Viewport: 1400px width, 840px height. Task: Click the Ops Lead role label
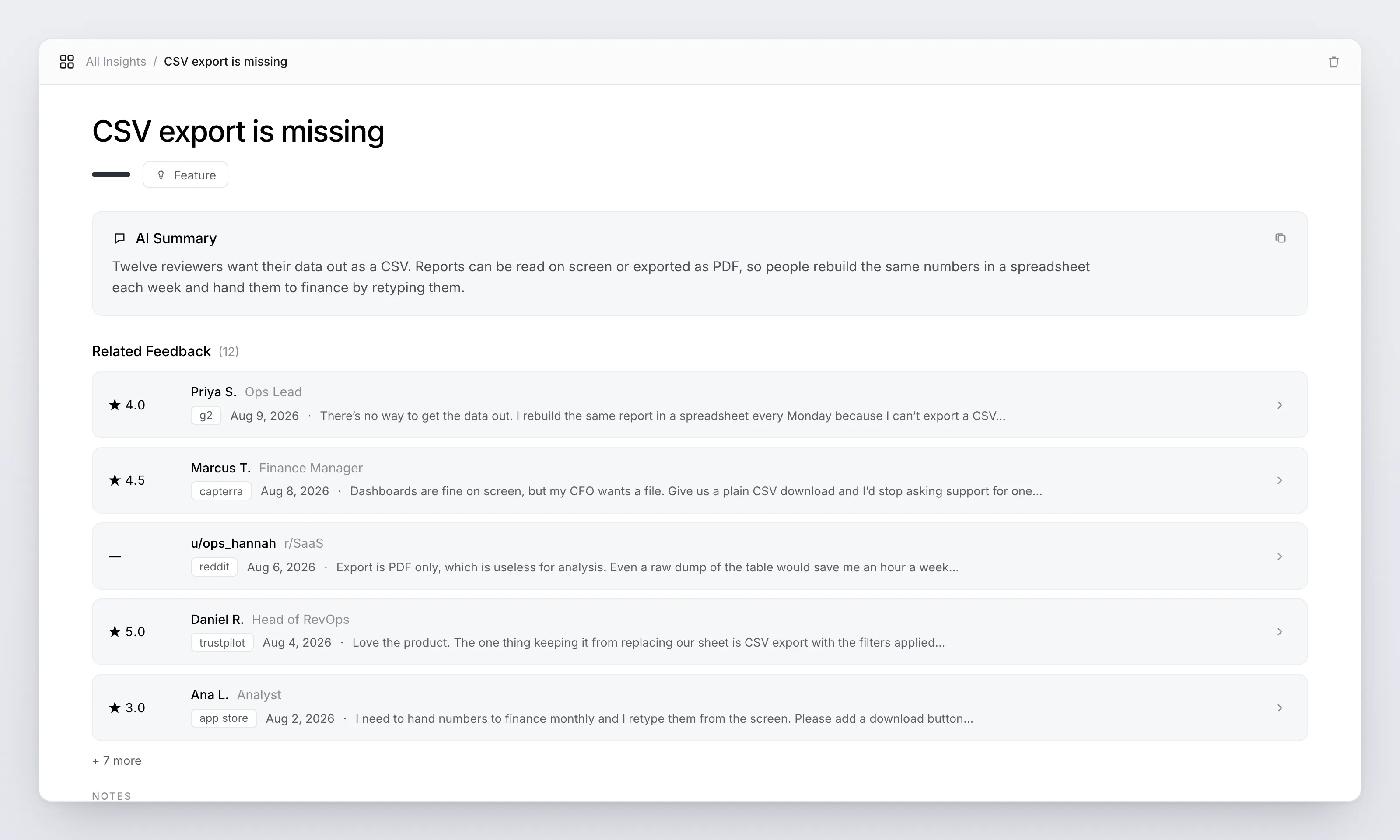(x=273, y=392)
